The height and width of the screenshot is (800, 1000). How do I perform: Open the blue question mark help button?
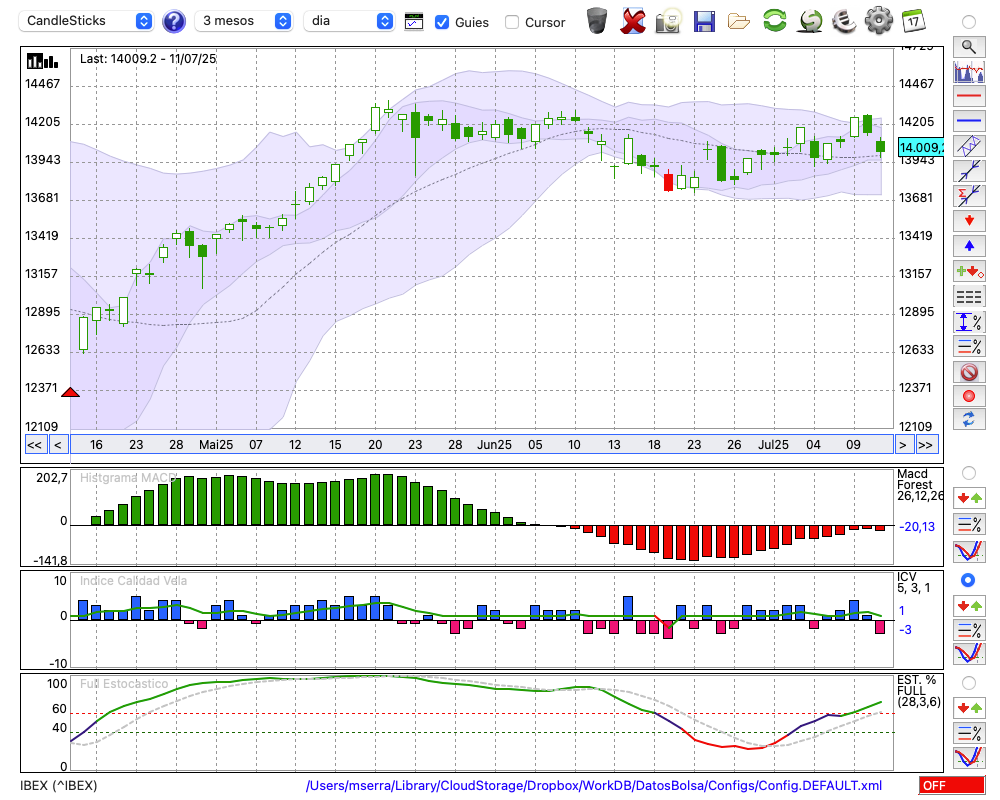pyautogui.click(x=173, y=21)
